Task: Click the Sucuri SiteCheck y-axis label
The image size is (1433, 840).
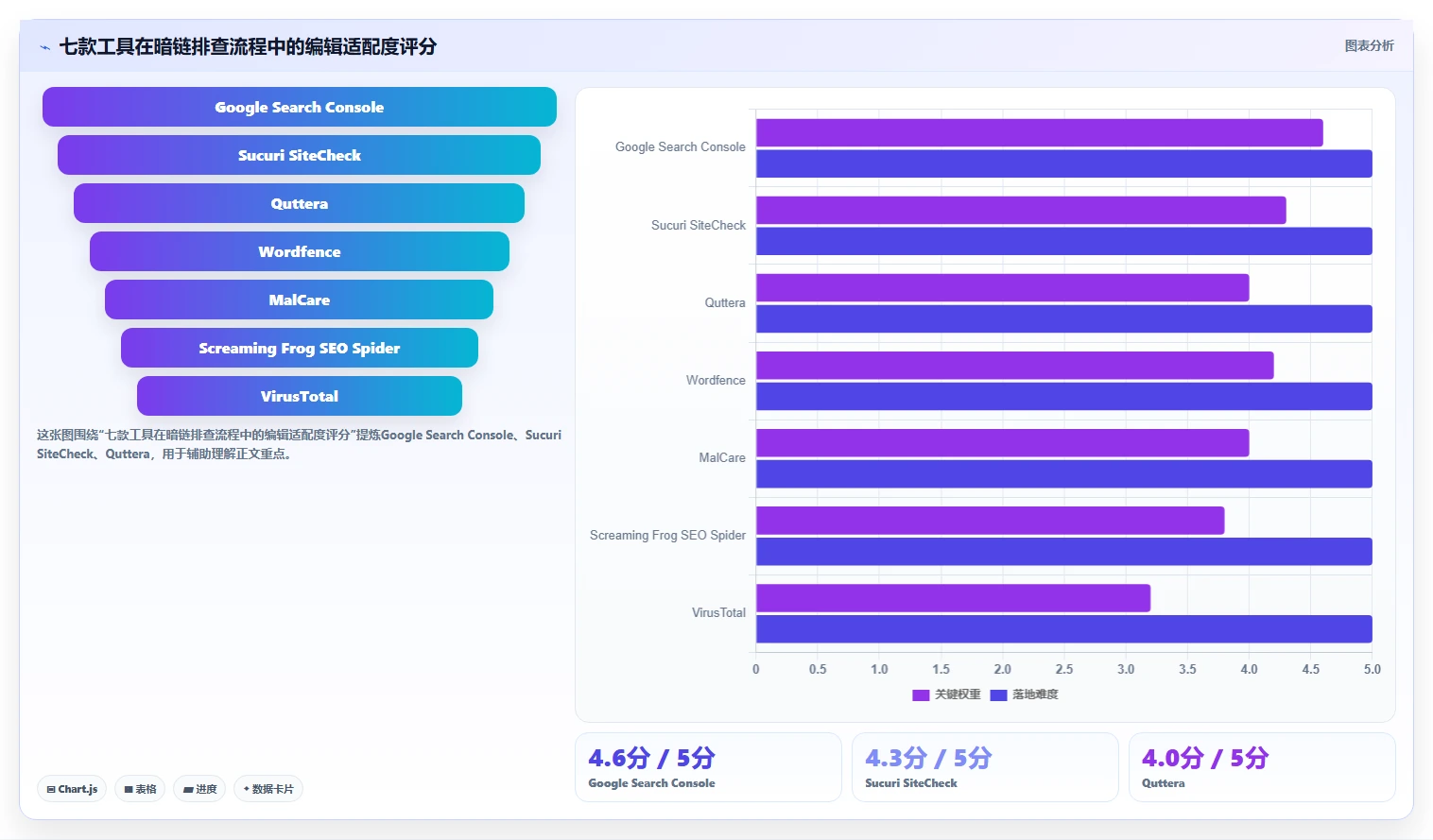Action: click(x=699, y=225)
